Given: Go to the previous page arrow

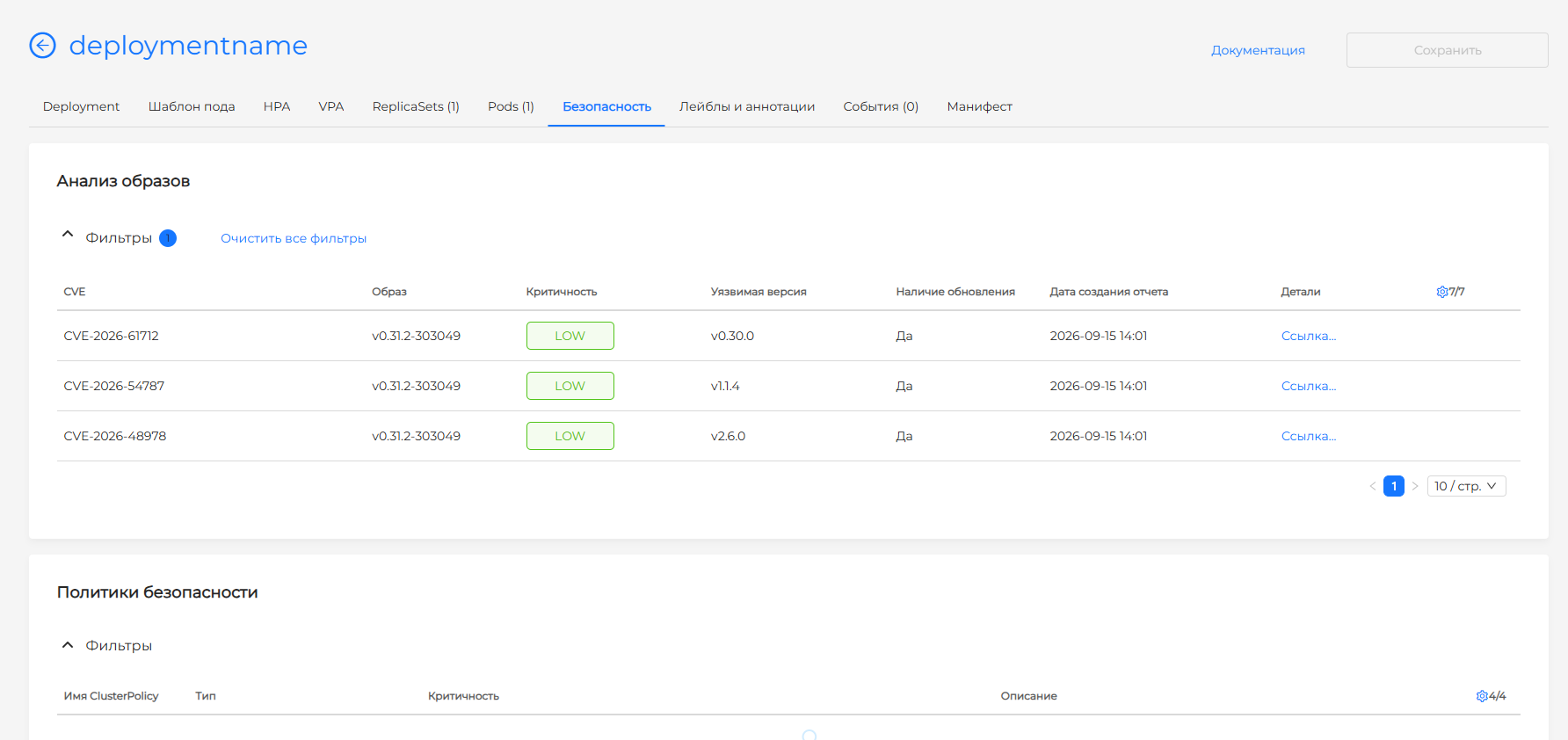Looking at the screenshot, I should (1373, 486).
